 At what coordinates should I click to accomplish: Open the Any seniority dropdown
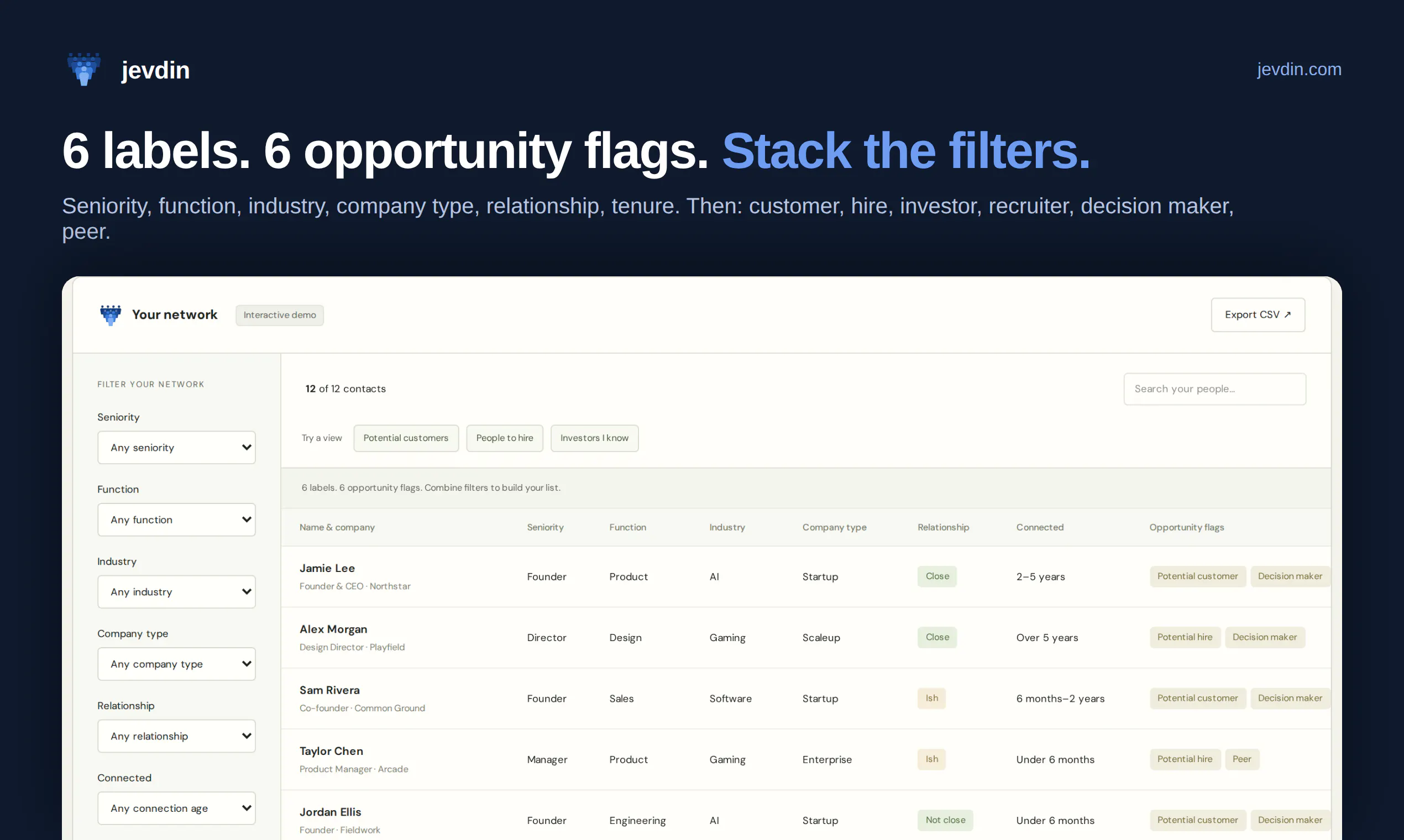click(x=177, y=448)
